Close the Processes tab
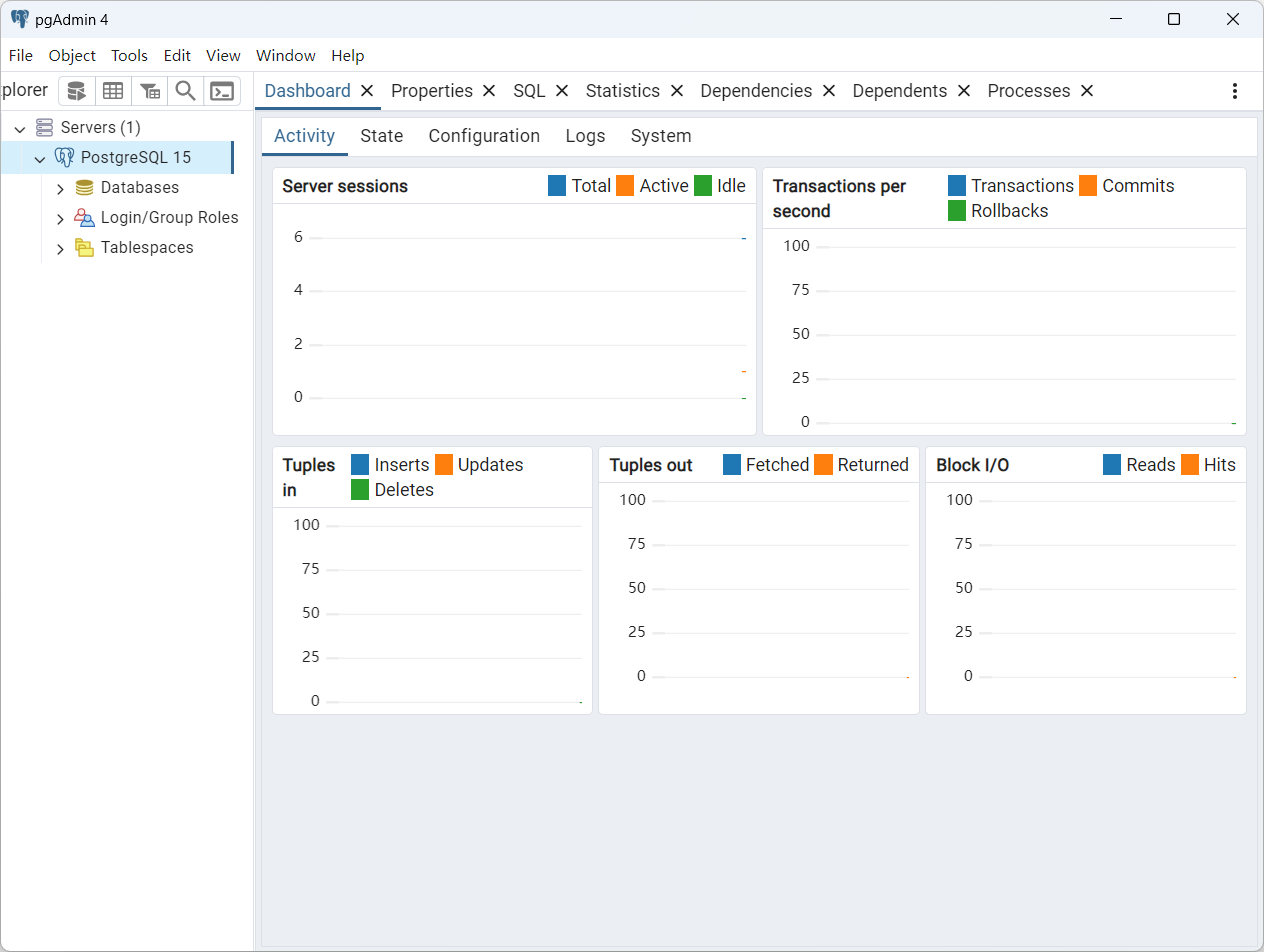1264x952 pixels. [x=1087, y=91]
